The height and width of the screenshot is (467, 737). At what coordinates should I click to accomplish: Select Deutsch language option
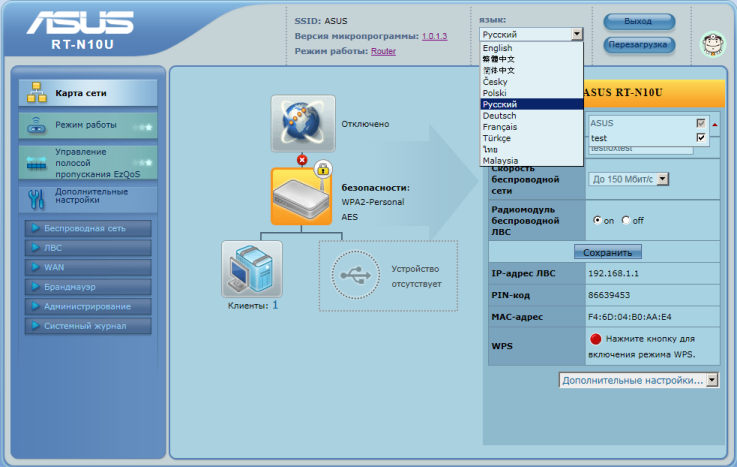click(532, 116)
